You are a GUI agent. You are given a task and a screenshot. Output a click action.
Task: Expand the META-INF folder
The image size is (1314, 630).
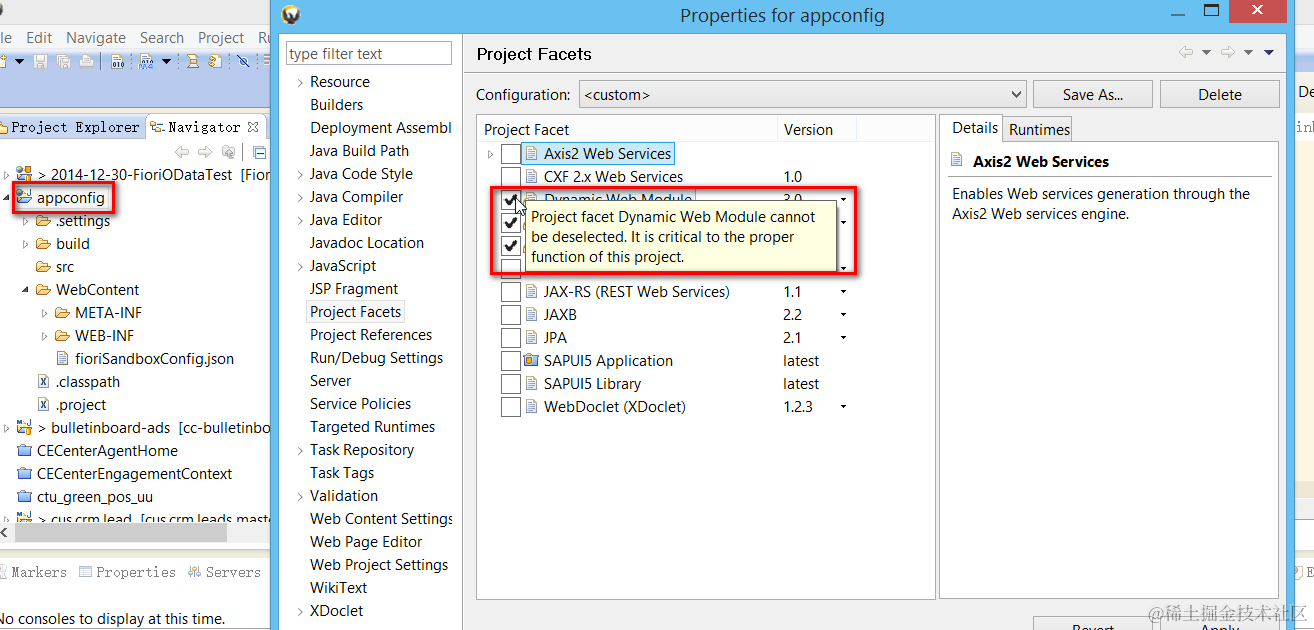45,313
